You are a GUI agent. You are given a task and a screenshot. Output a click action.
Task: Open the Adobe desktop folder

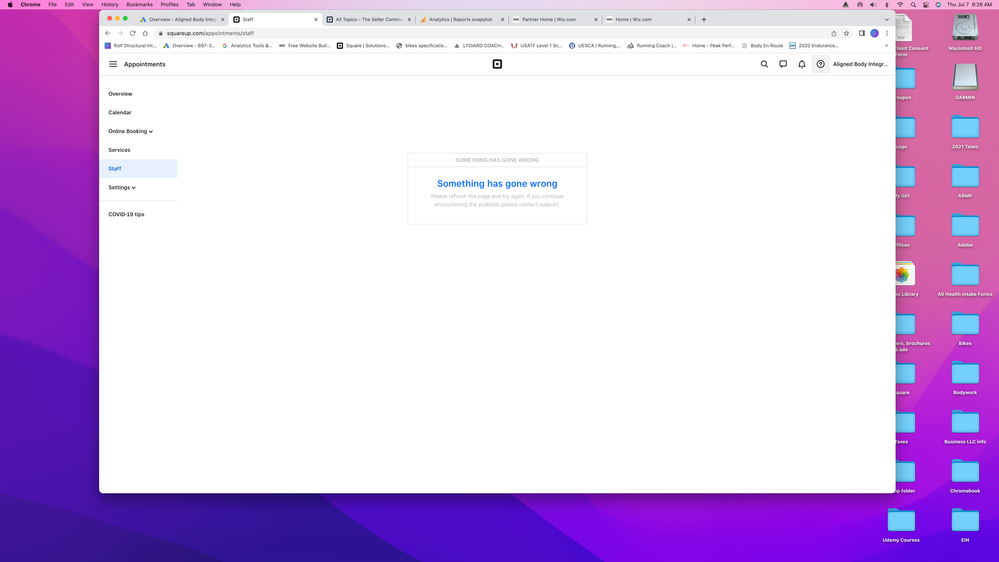pos(965,230)
